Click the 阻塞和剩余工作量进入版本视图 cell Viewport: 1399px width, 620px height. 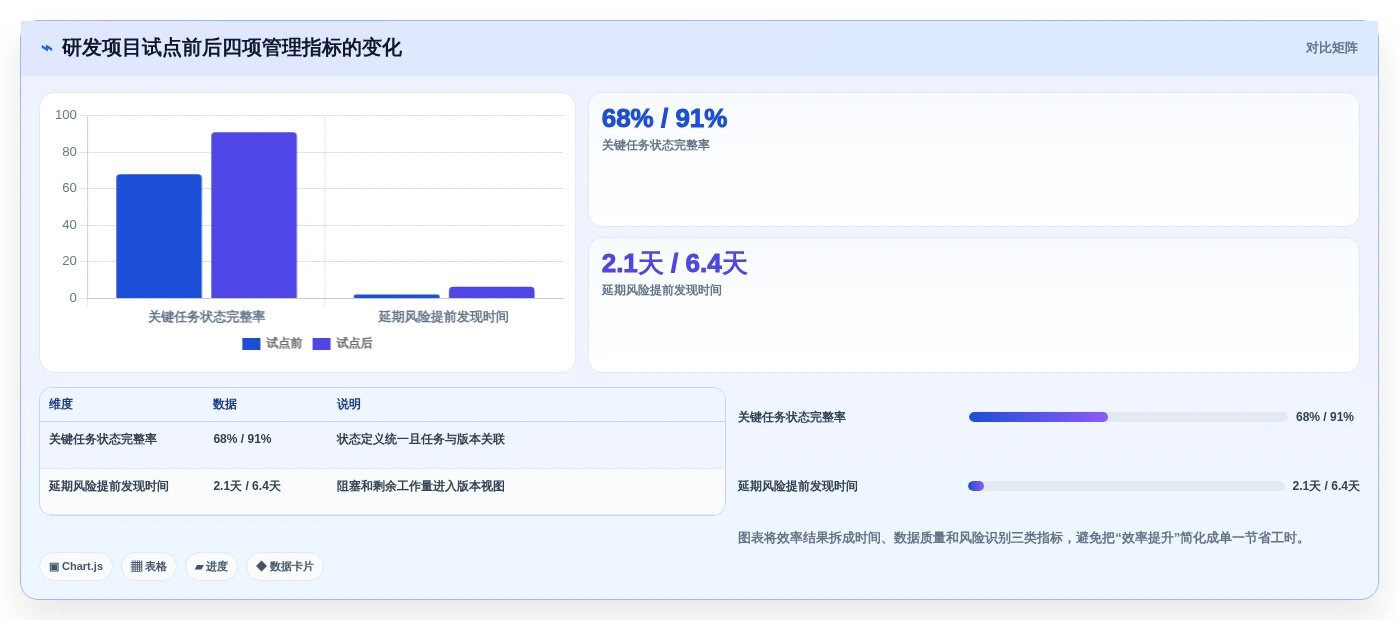pyautogui.click(x=421, y=486)
